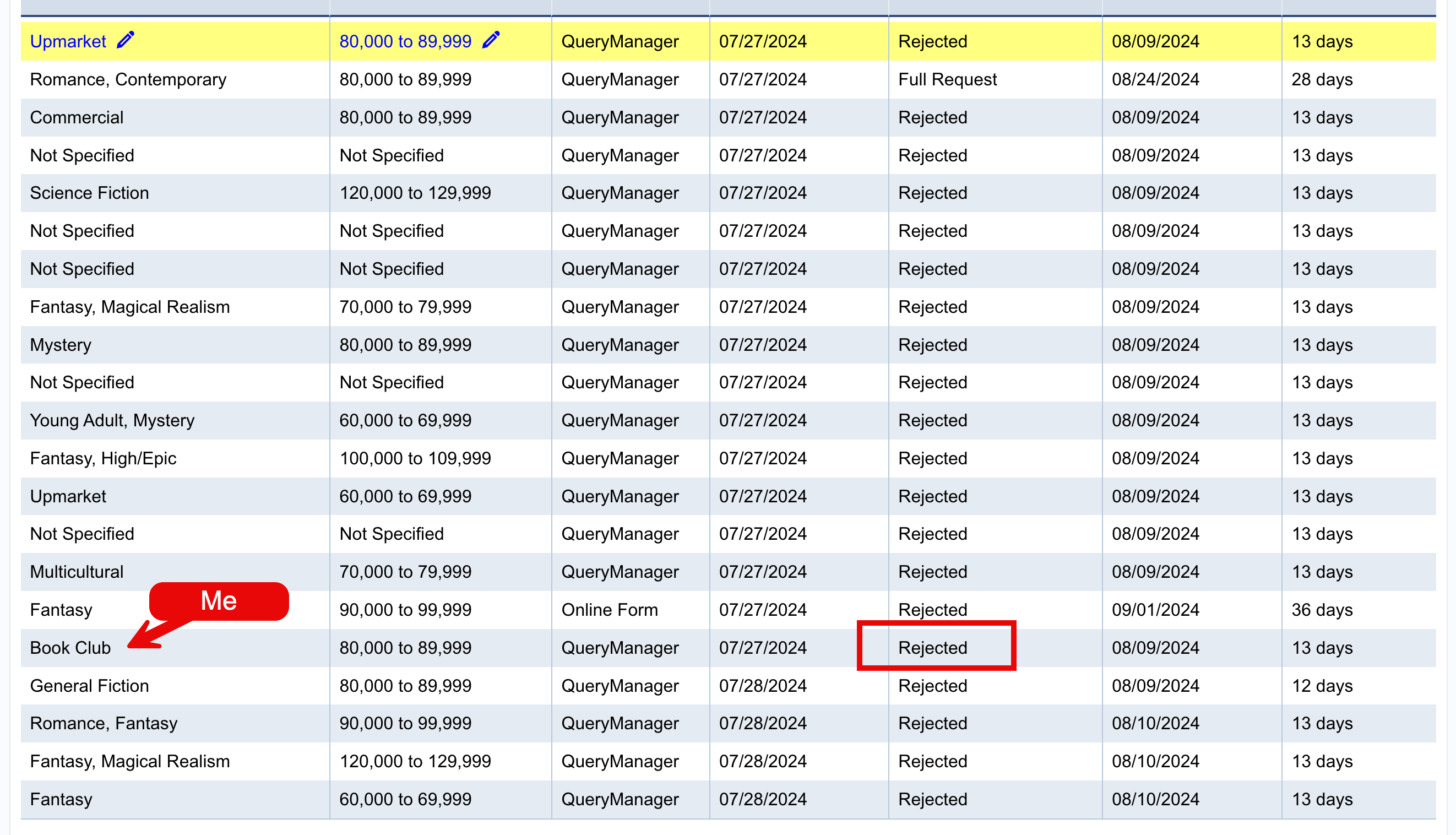Screen dimensions: 1456x835
Task: Click the 09/01/2024 response date
Action: pos(1155,610)
